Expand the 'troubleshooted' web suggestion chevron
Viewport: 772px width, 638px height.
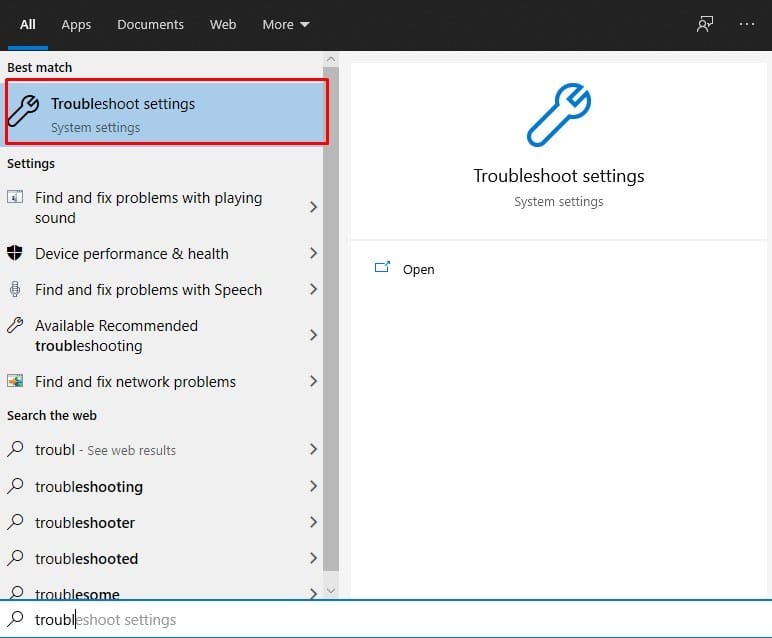point(313,558)
